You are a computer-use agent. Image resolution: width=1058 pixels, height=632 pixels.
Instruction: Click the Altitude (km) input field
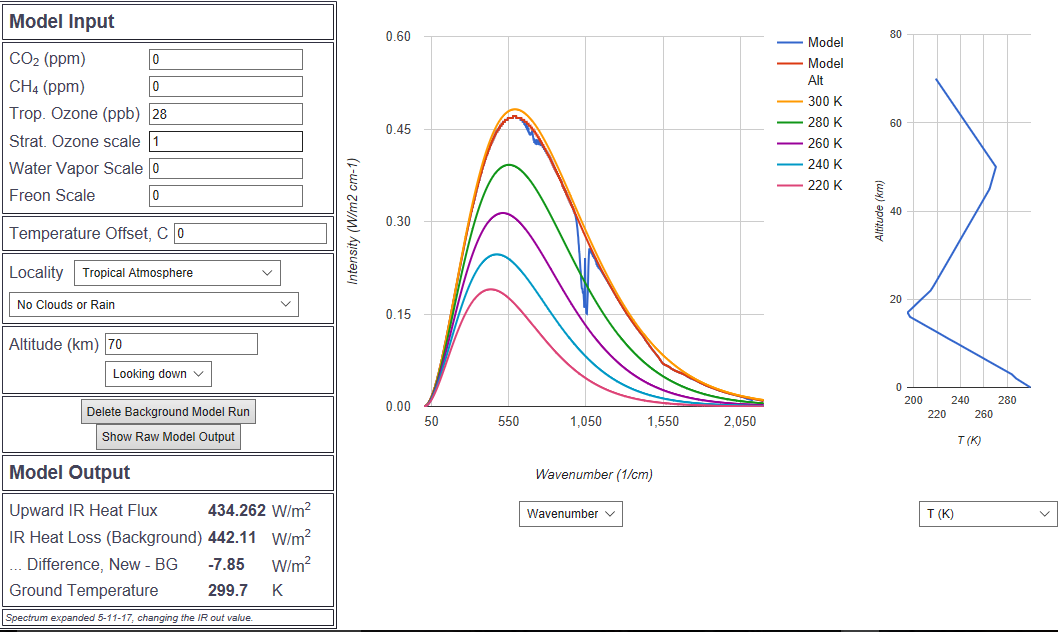click(x=181, y=344)
